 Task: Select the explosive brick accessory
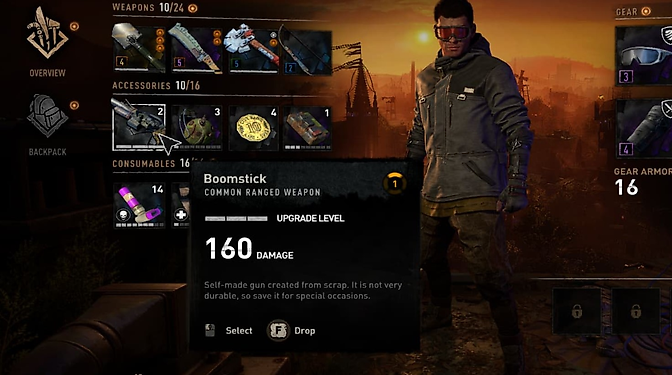click(x=307, y=128)
